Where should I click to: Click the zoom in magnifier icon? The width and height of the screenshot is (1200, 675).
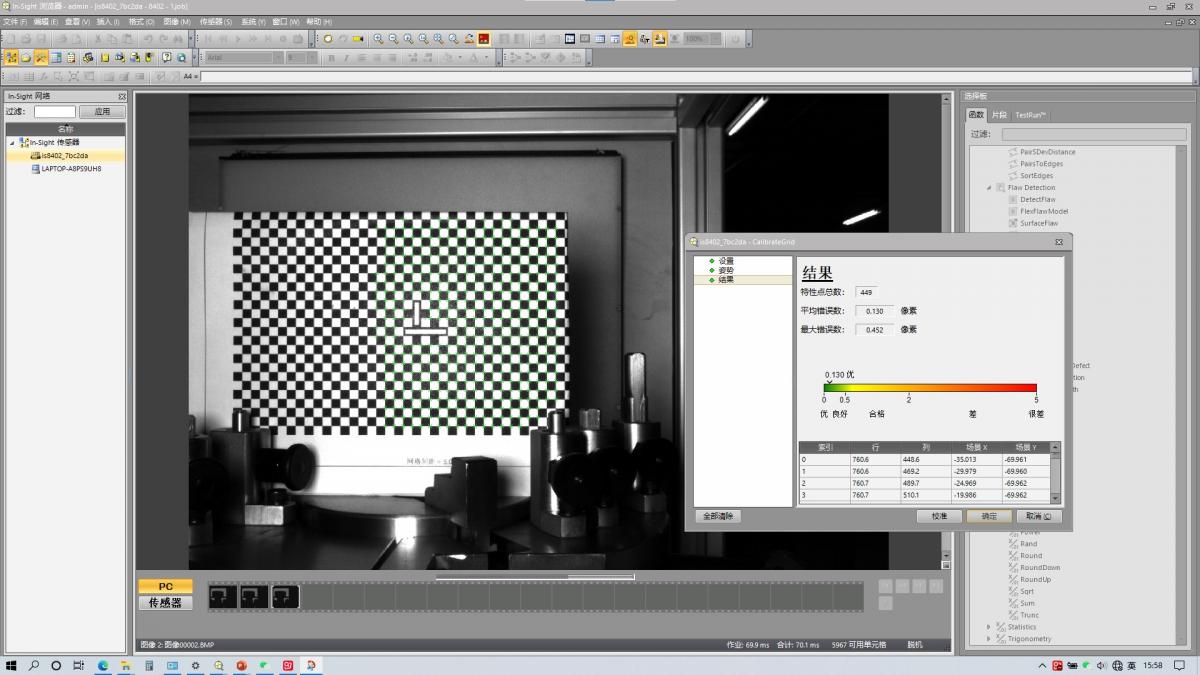click(x=379, y=39)
